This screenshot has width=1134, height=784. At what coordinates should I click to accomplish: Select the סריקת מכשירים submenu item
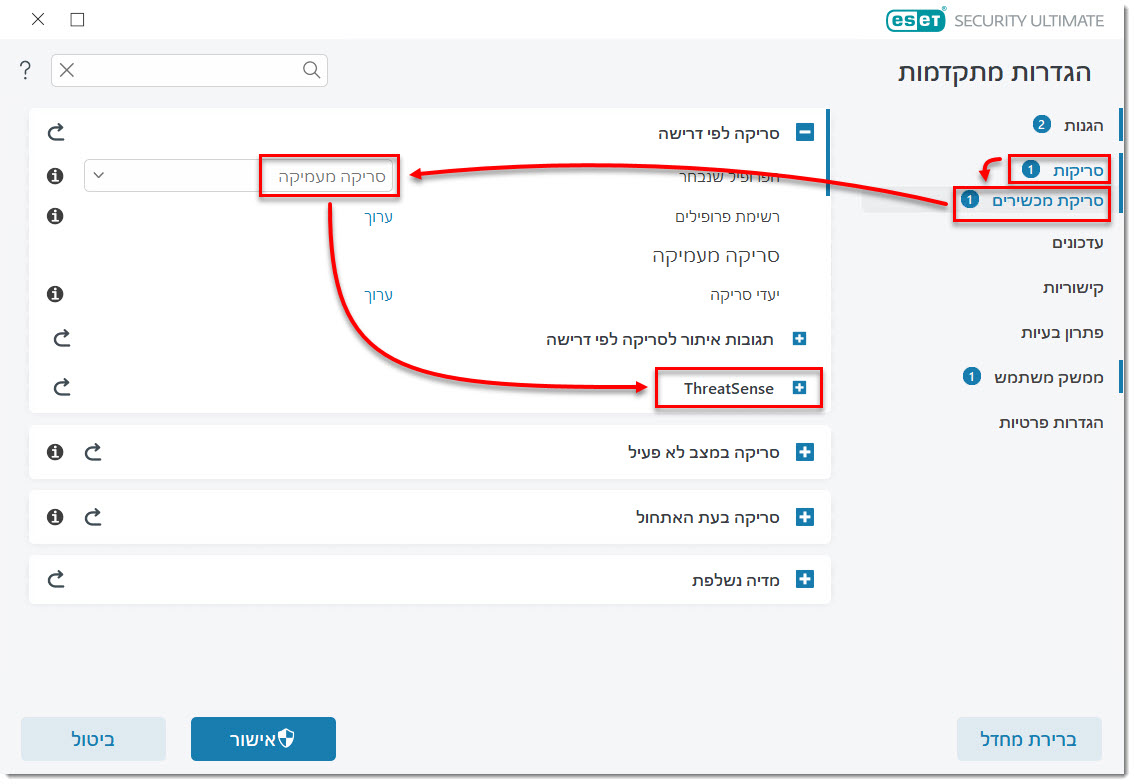(1047, 200)
